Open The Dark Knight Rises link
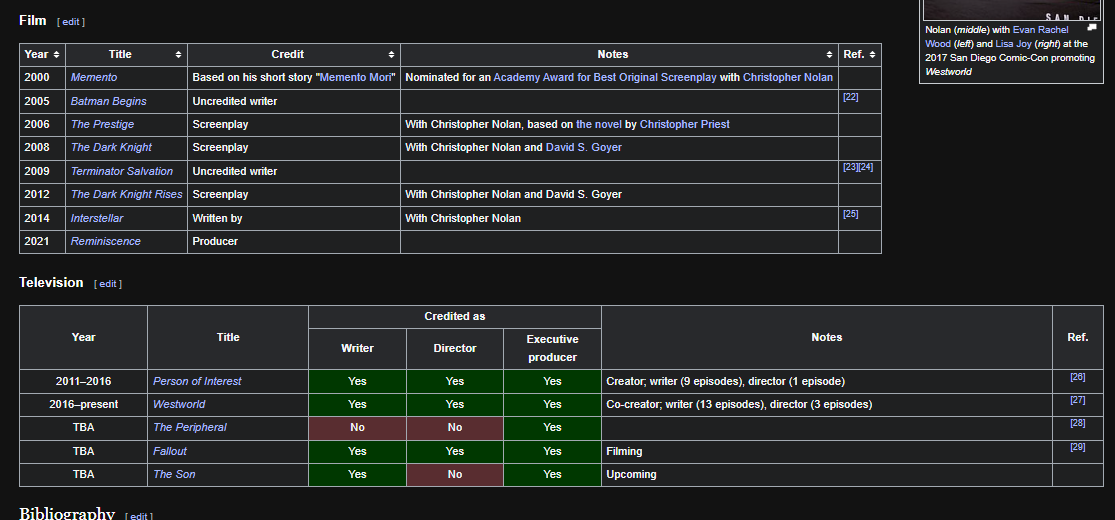 pos(127,193)
